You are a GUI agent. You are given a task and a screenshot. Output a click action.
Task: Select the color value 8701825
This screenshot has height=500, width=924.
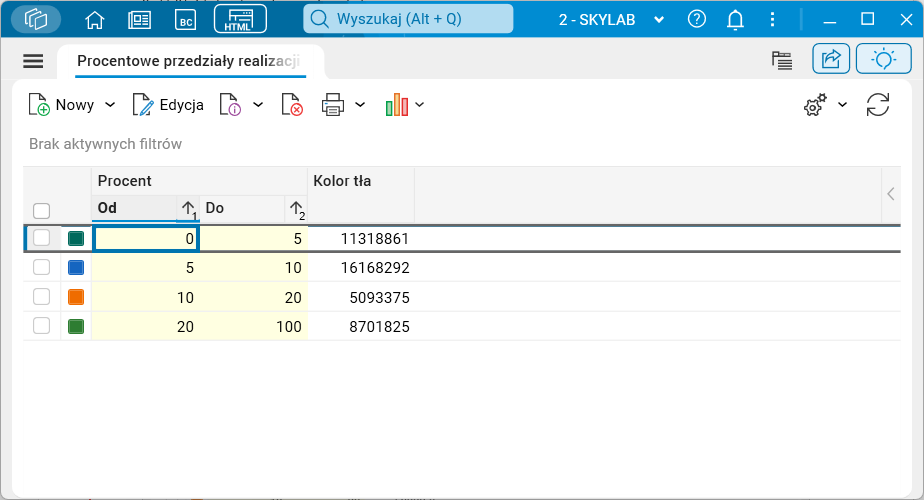point(361,326)
